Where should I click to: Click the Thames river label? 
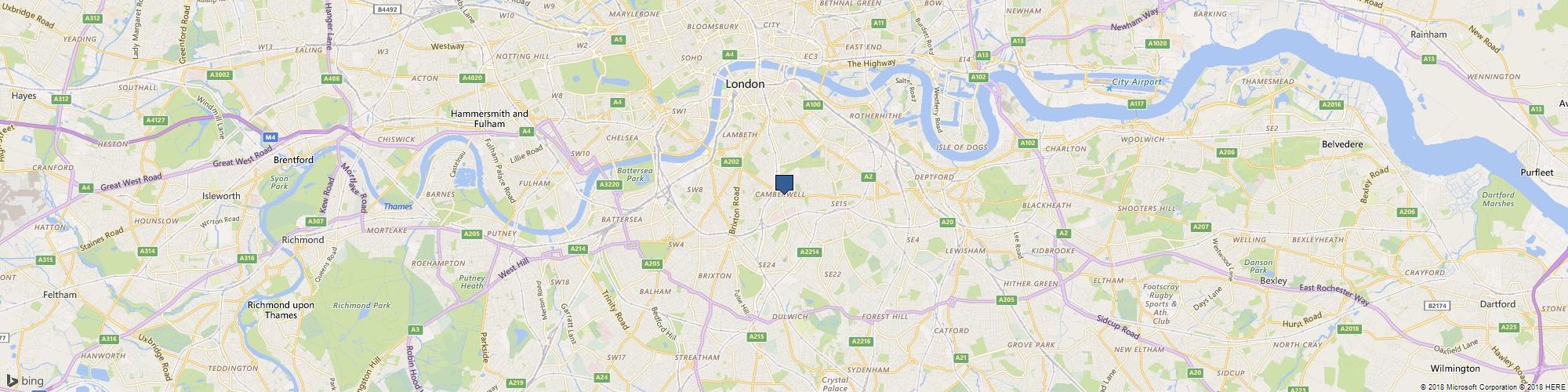point(397,207)
